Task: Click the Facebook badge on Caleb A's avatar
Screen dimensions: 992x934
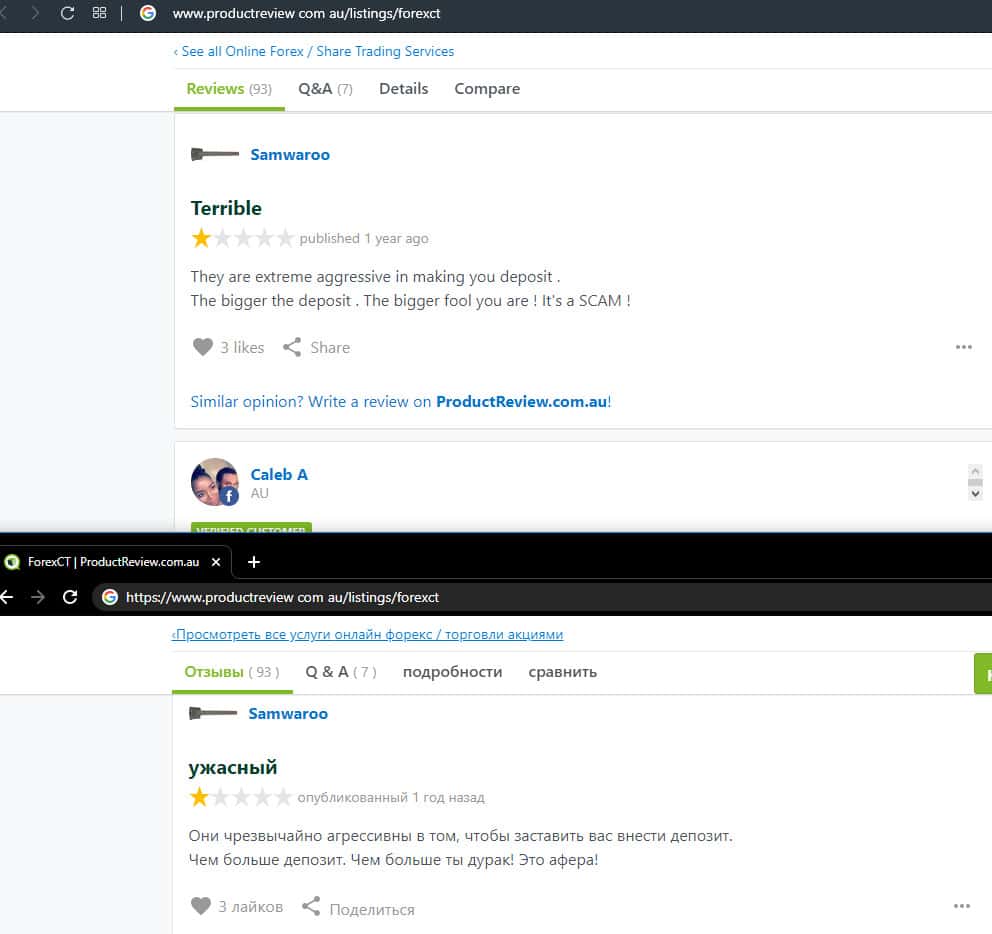Action: (229, 496)
